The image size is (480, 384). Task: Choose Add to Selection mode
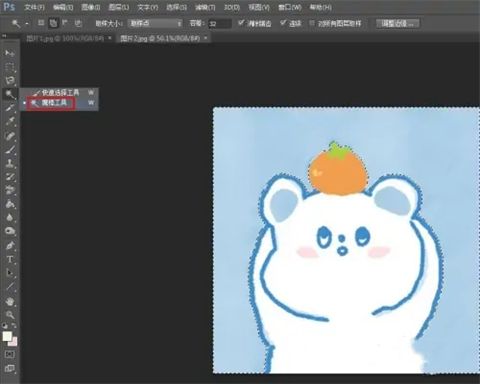tap(53, 23)
